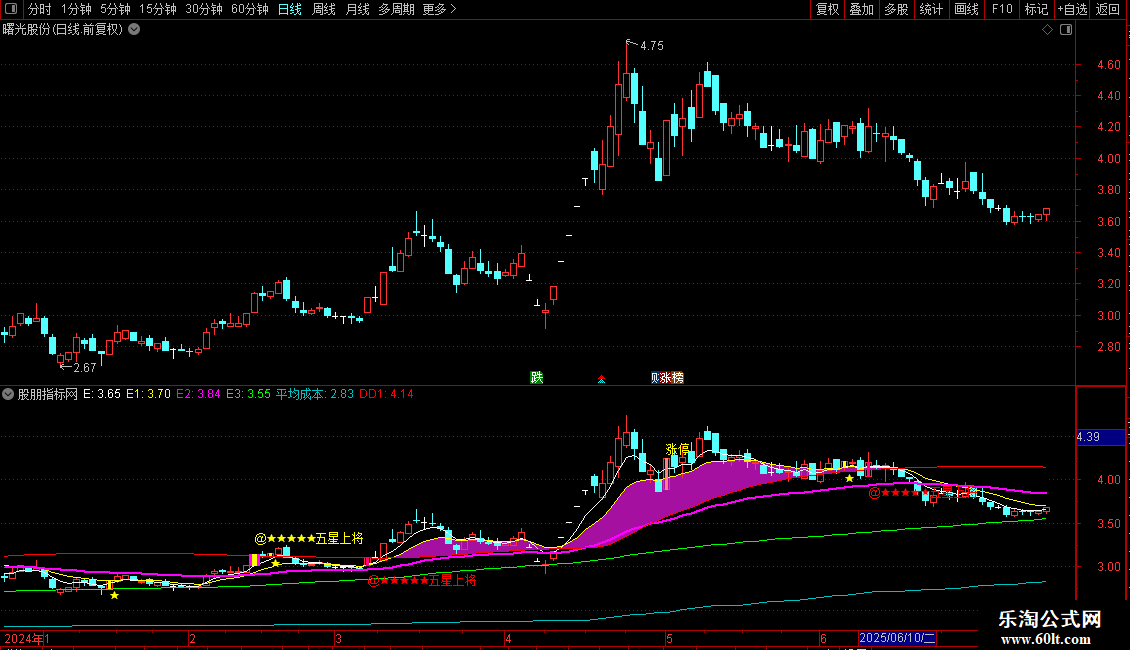Open the 股朋指标网 indicator dropdown arrow
Screen dimensions: 1130x650
tap(8, 394)
